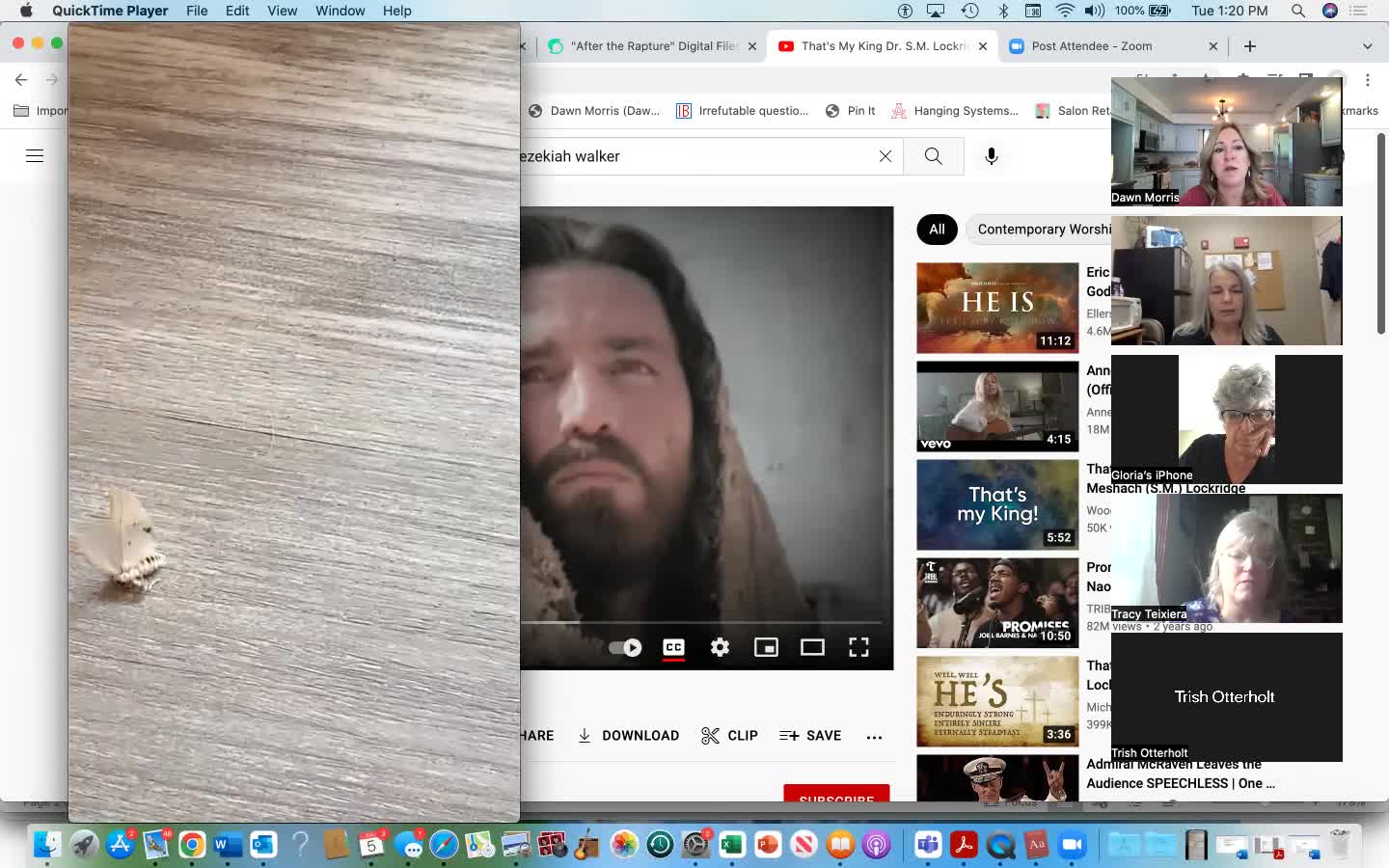Click DOWNLOAD below the video
Viewport: 1389px width, 868px height.
628,736
